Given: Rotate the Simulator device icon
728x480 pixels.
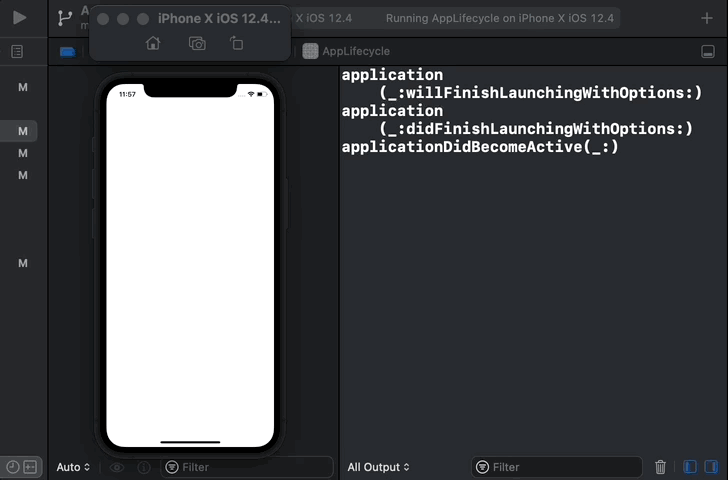Looking at the screenshot, I should pos(236,43).
